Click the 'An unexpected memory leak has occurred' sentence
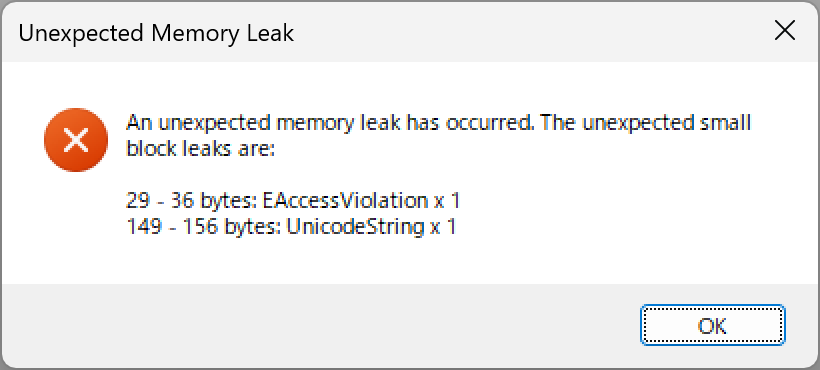This screenshot has width=820, height=370. point(332,123)
